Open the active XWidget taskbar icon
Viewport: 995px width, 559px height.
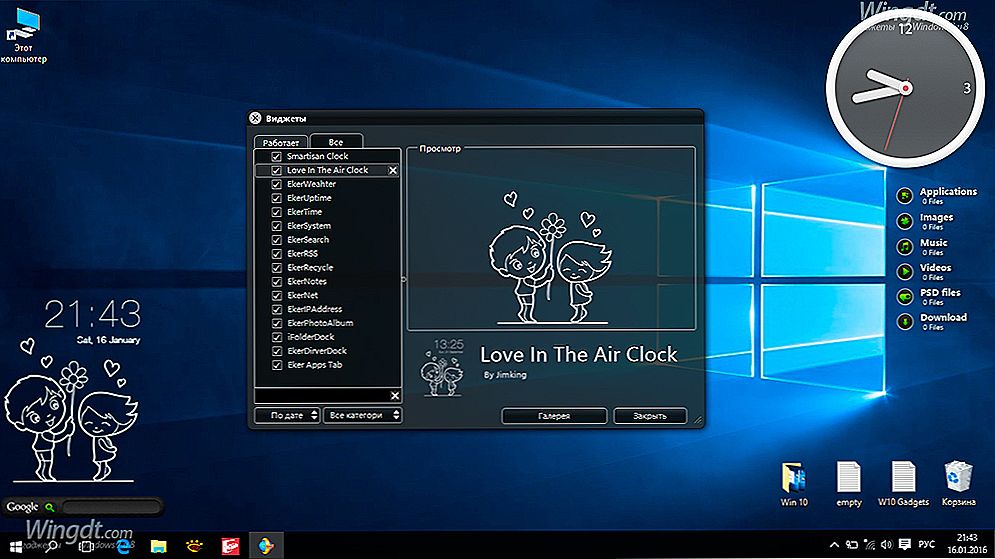266,546
